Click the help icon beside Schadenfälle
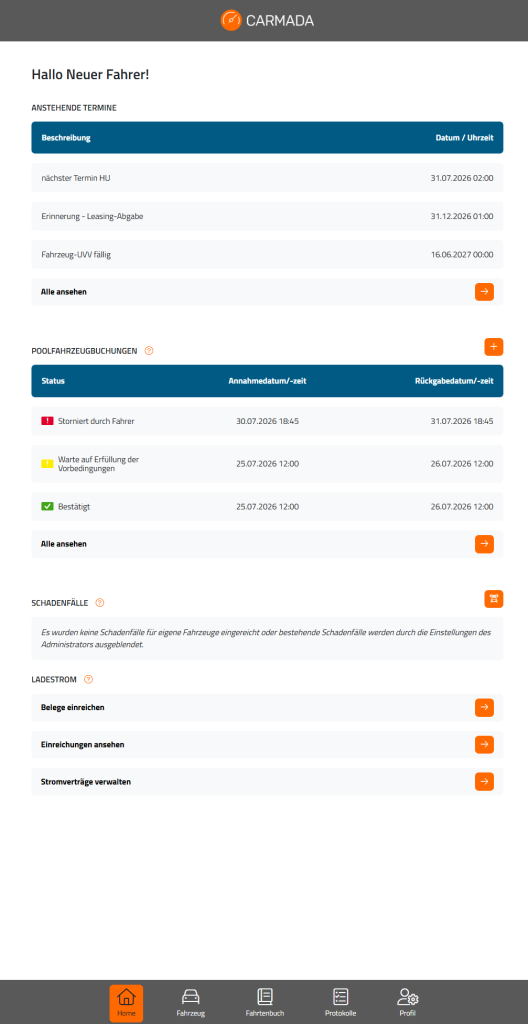The image size is (528, 1024). [x=100, y=603]
